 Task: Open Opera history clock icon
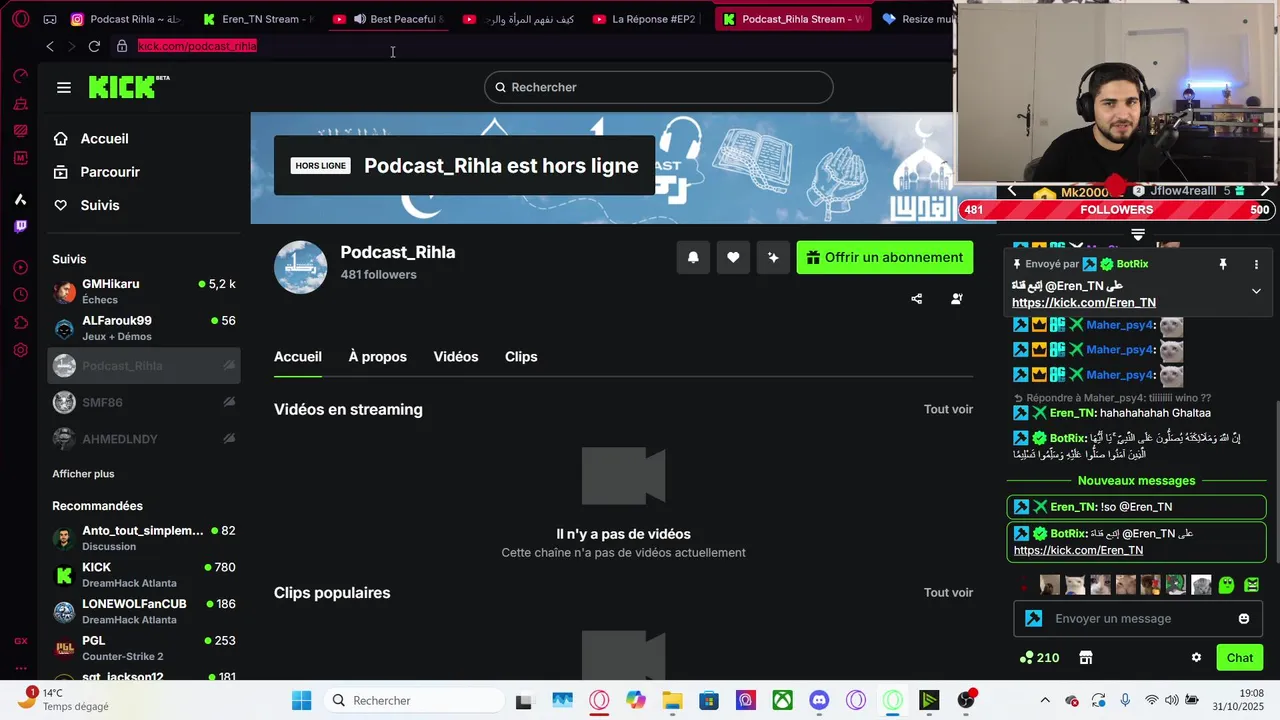coord(21,295)
